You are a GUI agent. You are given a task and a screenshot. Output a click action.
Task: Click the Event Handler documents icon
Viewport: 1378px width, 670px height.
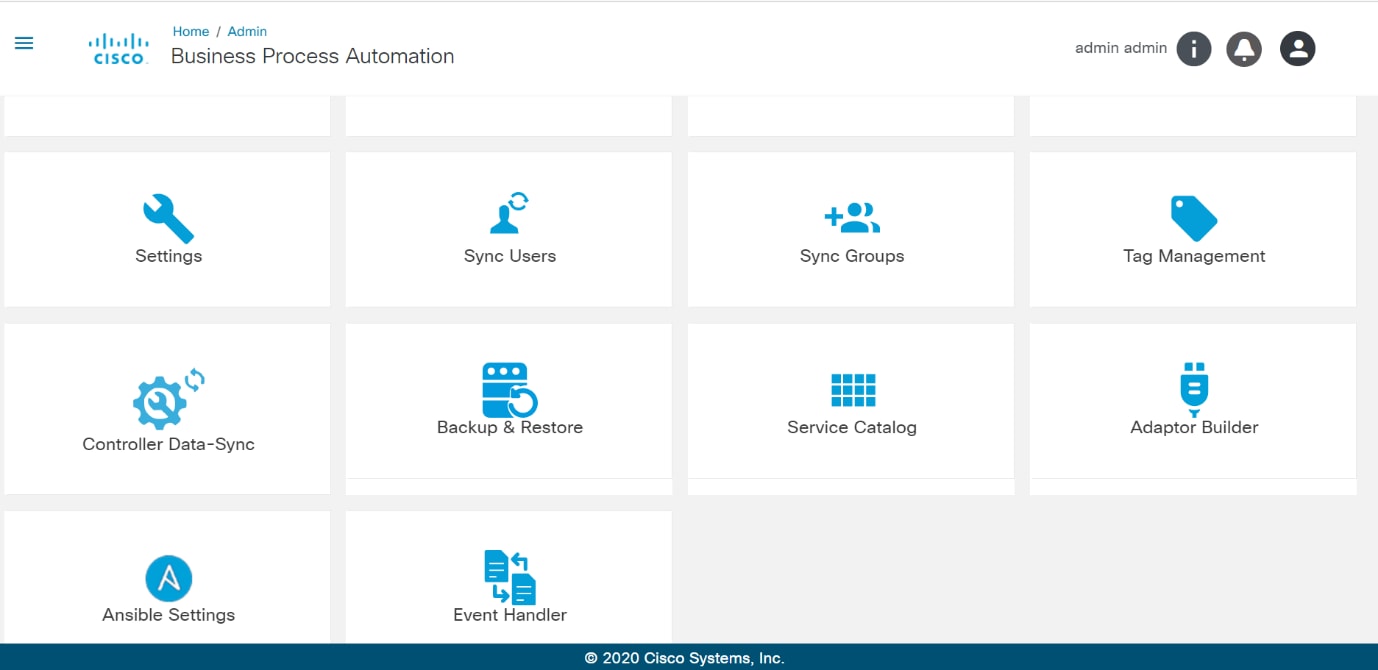[510, 577]
